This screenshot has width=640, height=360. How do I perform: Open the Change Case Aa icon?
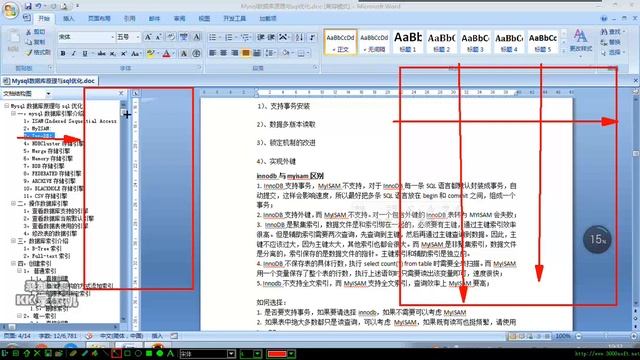point(136,53)
